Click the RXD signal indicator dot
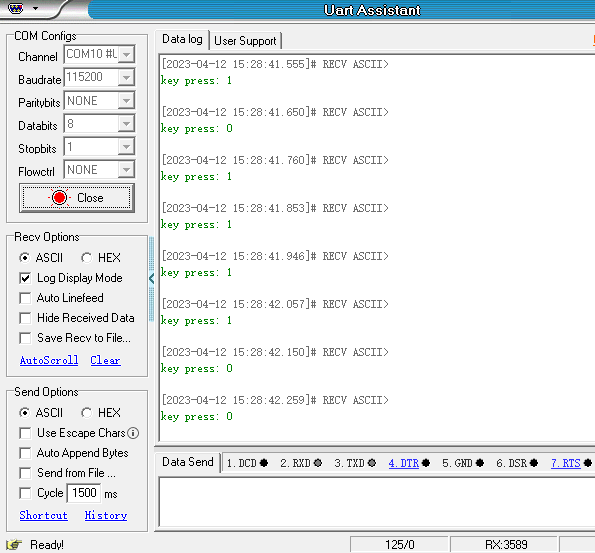Image resolution: width=595 pixels, height=553 pixels. (318, 463)
